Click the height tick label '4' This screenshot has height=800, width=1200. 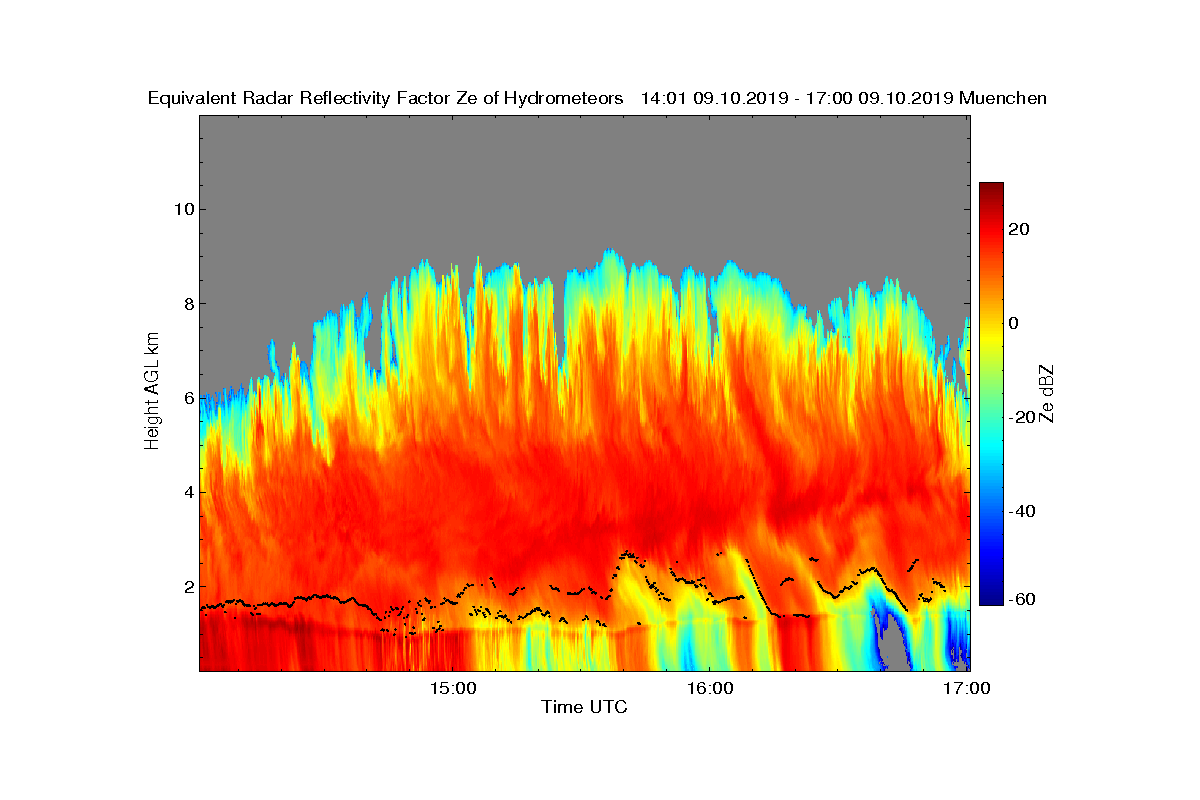[188, 492]
